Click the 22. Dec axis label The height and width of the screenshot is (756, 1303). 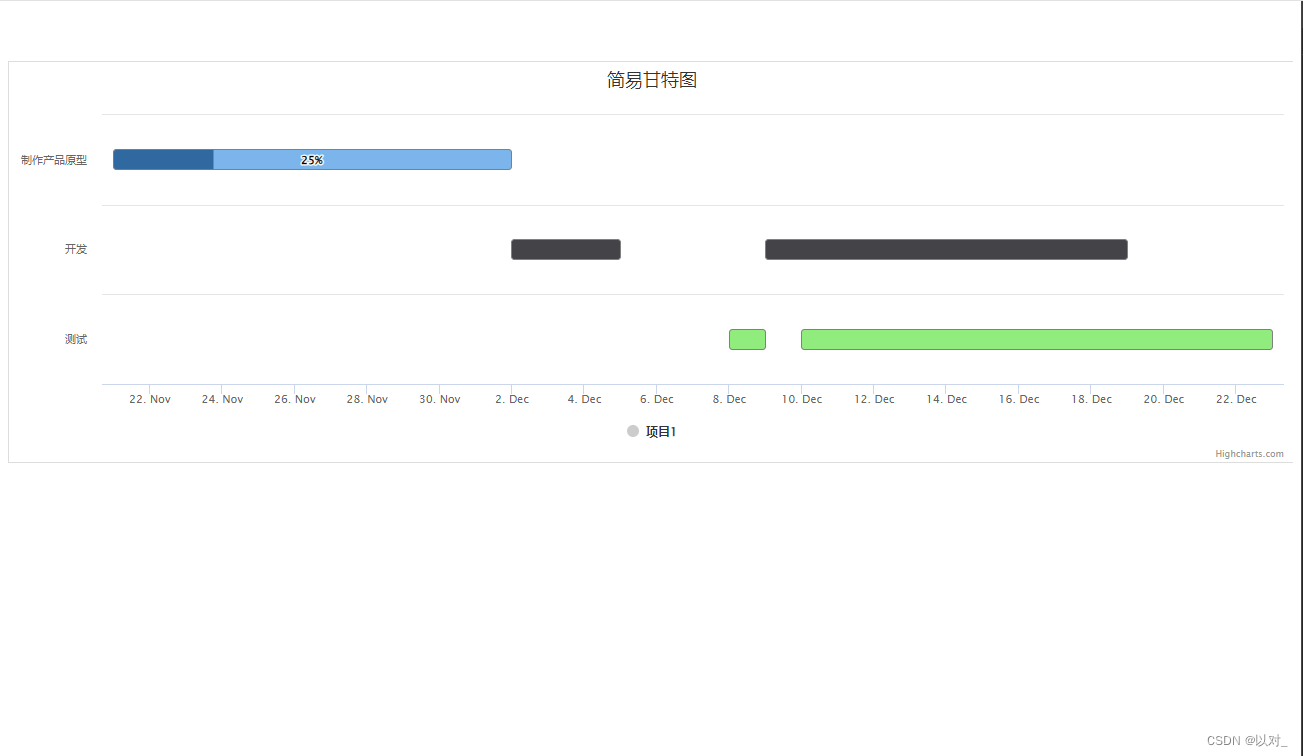1236,399
